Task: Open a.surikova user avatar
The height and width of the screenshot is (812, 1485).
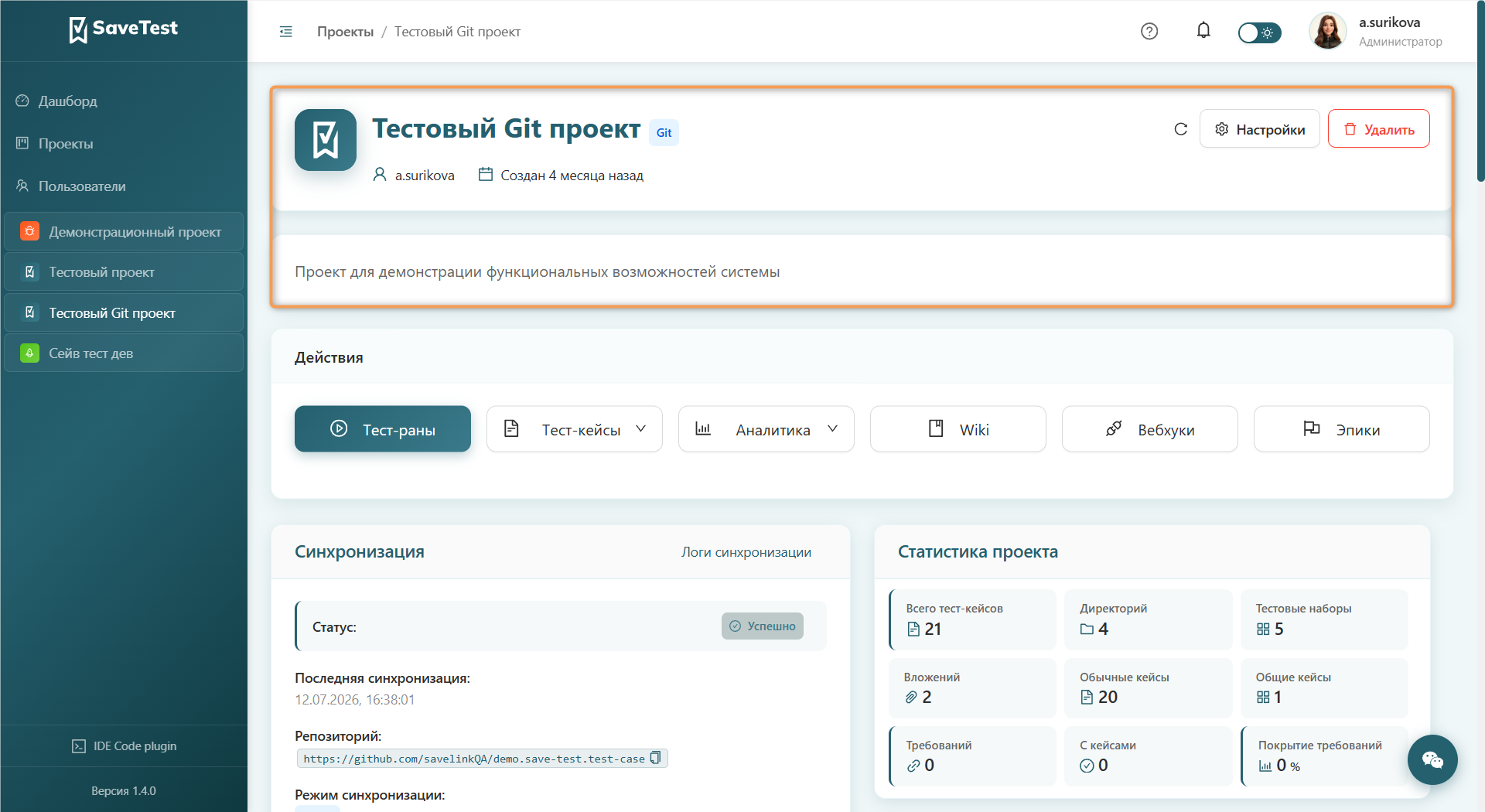Action: pyautogui.click(x=1327, y=32)
